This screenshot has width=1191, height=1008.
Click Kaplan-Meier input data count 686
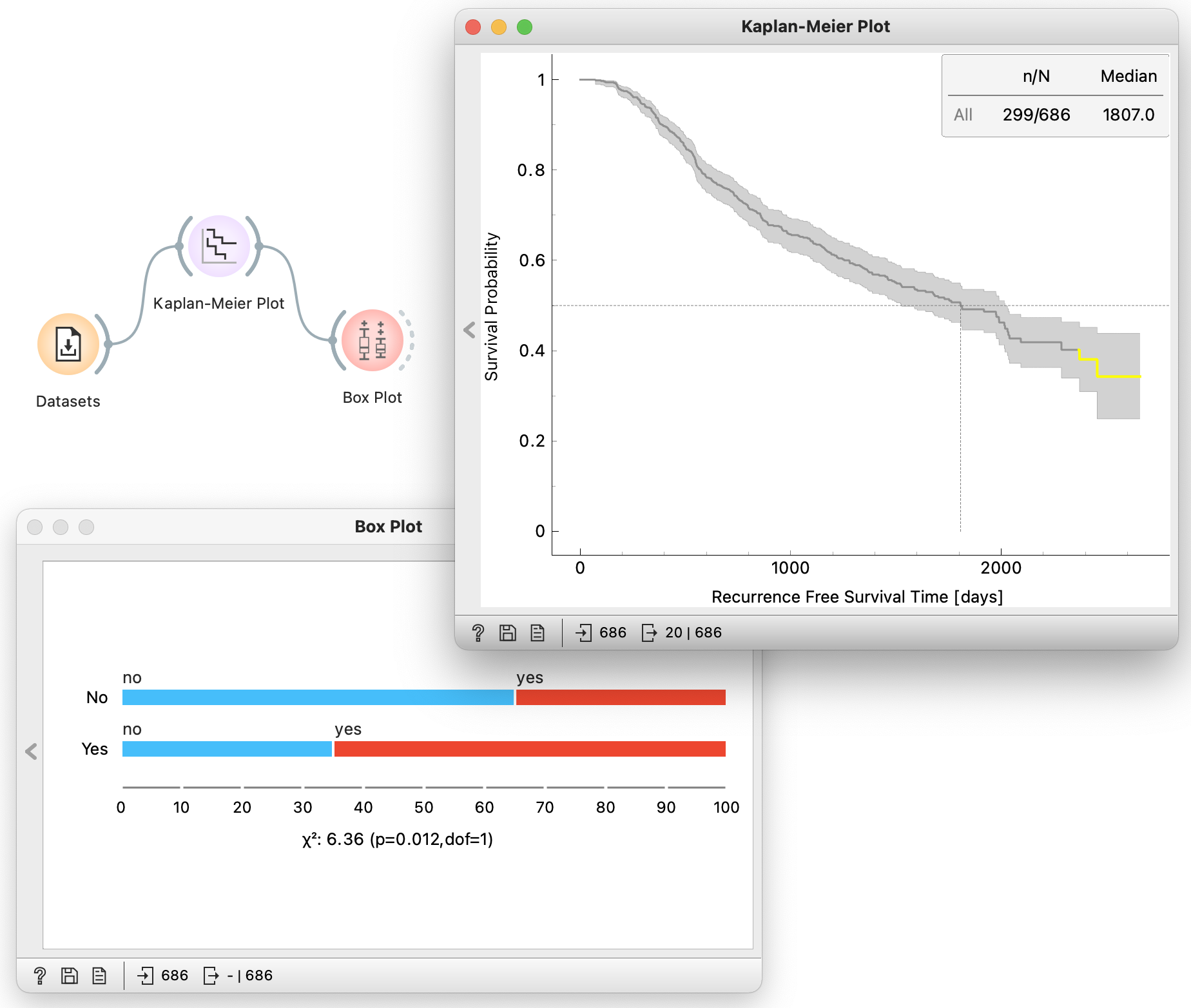coord(601,633)
